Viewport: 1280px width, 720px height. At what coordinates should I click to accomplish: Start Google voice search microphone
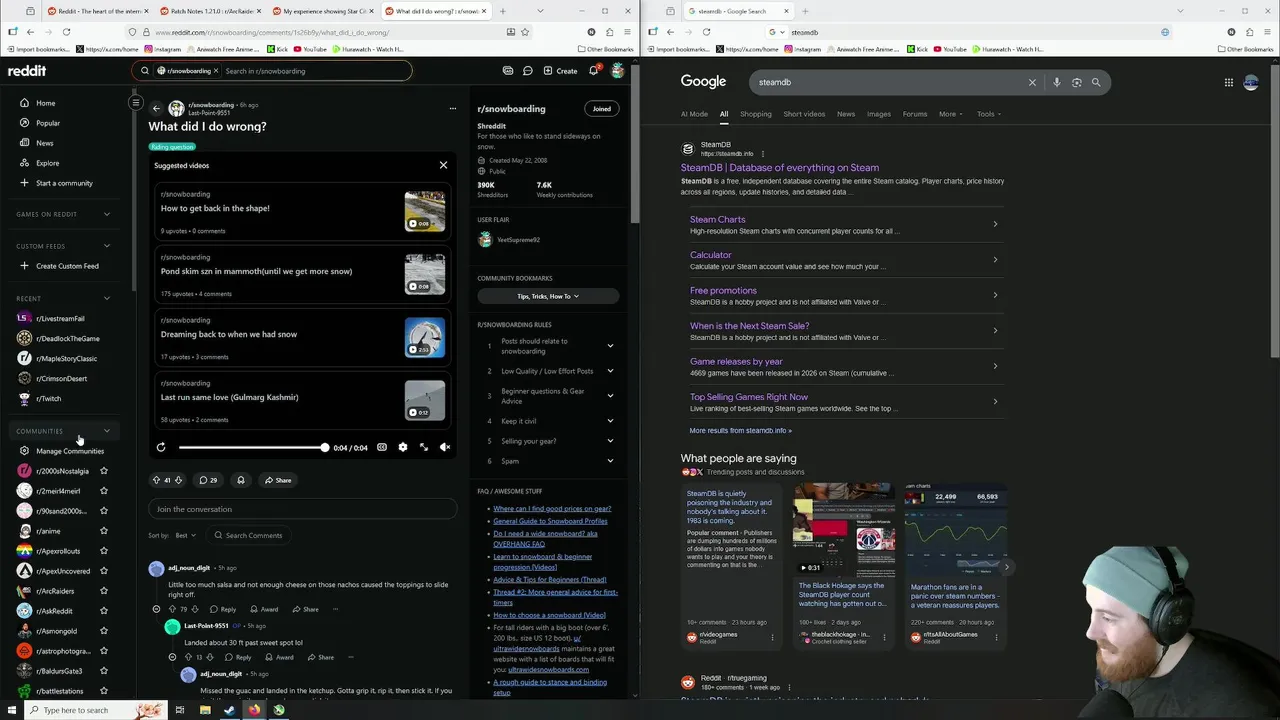tap(1056, 82)
